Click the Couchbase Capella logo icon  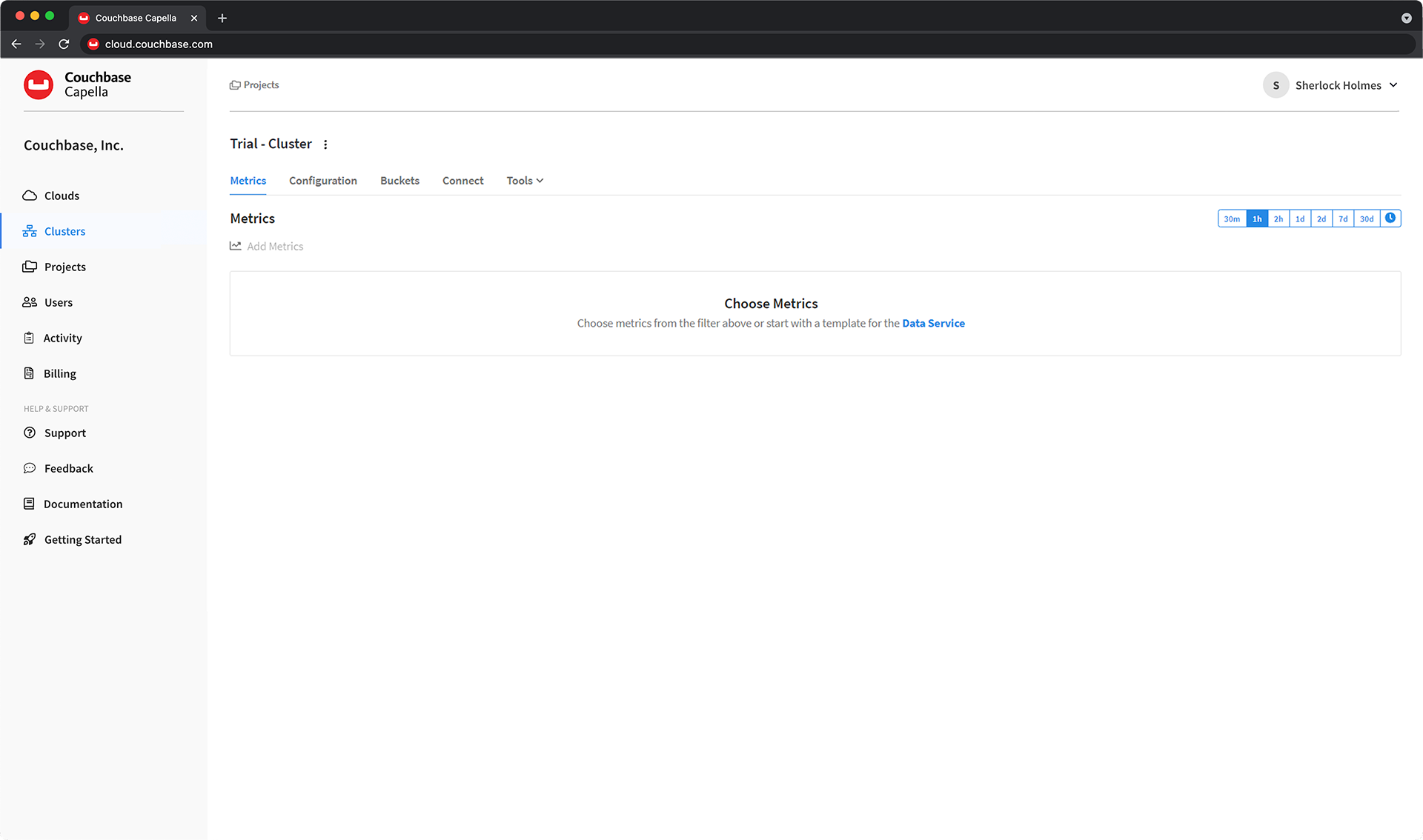coord(39,85)
